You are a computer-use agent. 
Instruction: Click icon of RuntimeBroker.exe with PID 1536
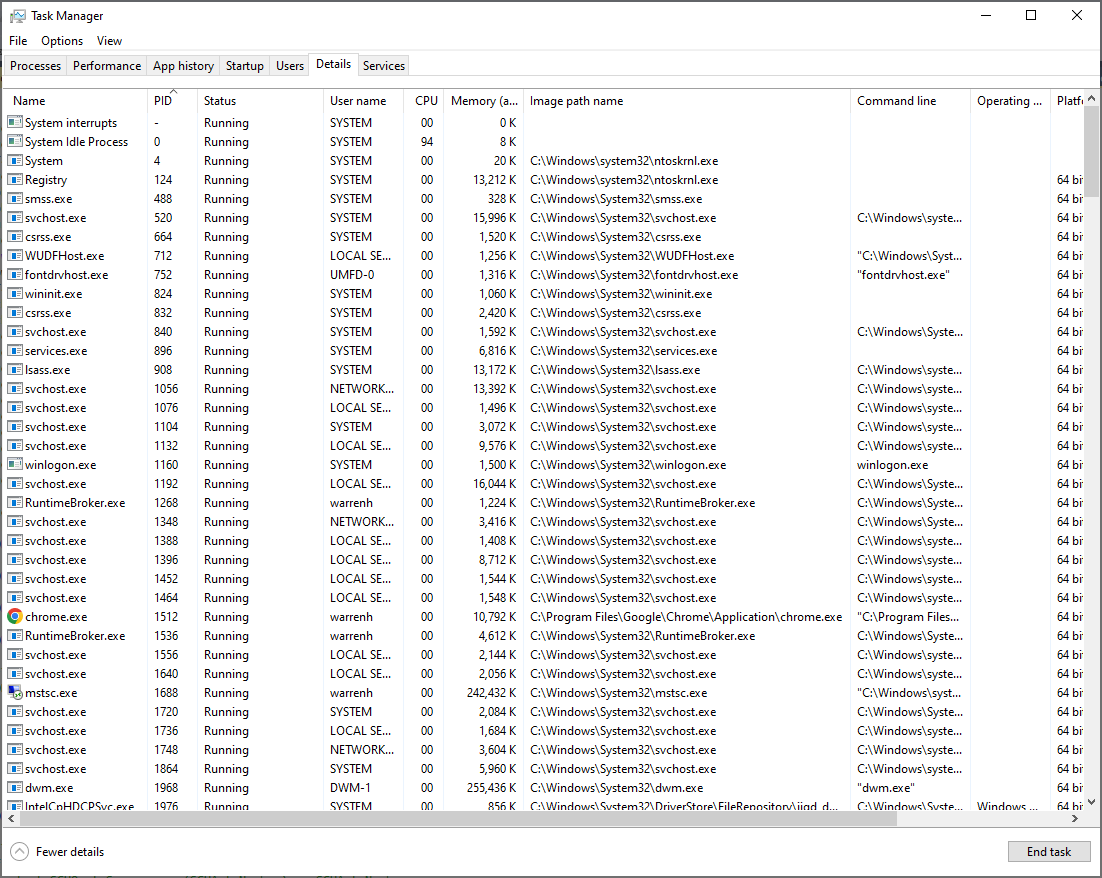pos(15,635)
